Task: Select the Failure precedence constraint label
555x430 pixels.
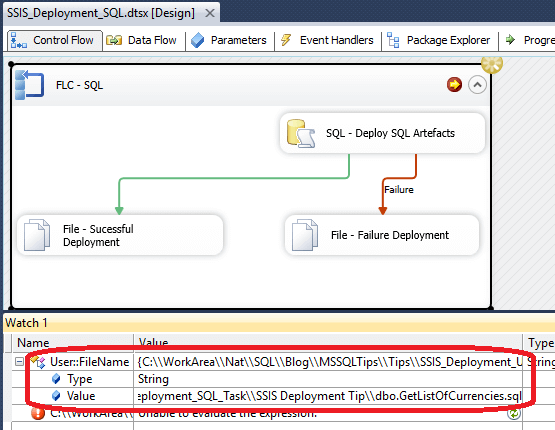Action: 399,190
